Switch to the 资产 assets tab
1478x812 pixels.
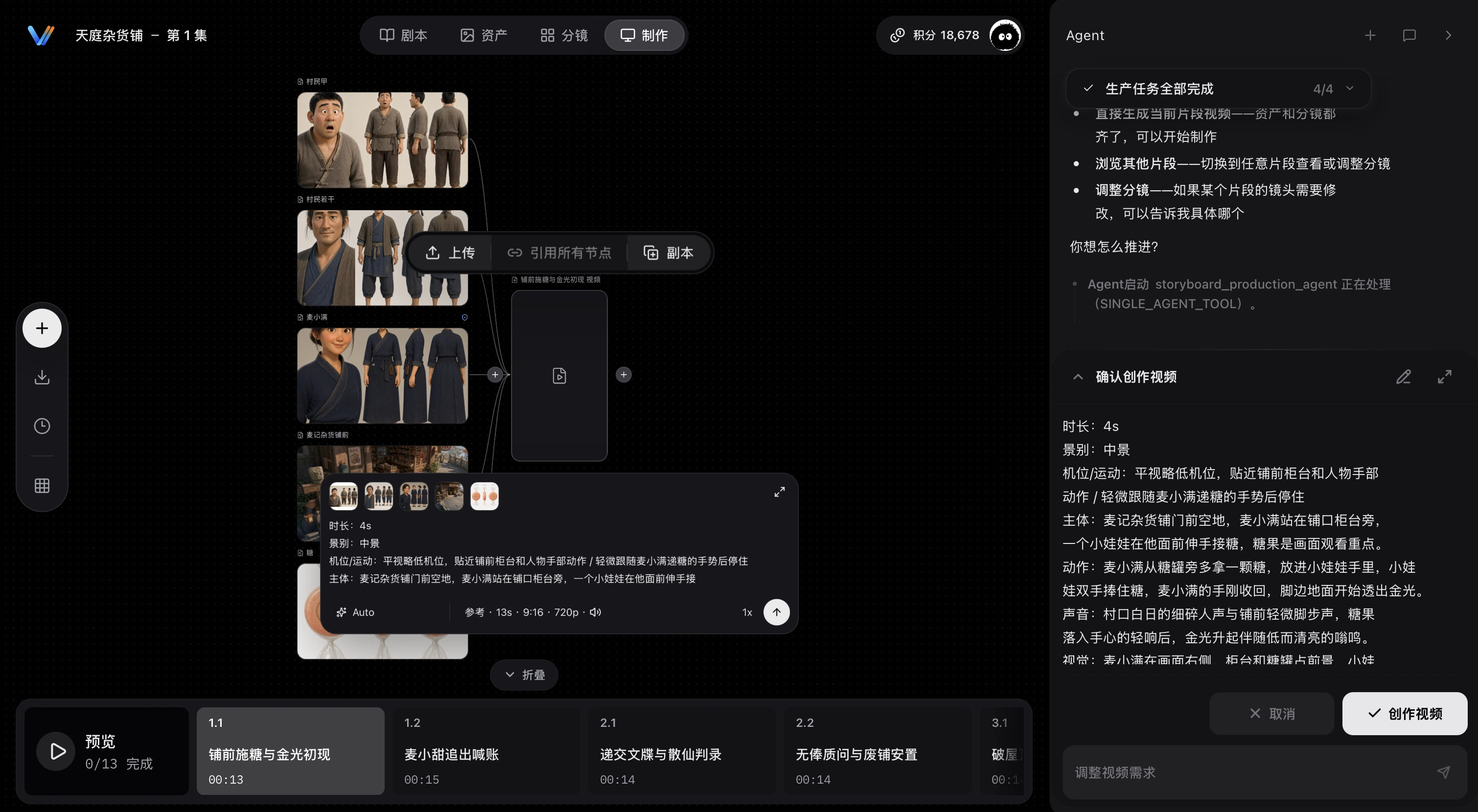point(484,35)
